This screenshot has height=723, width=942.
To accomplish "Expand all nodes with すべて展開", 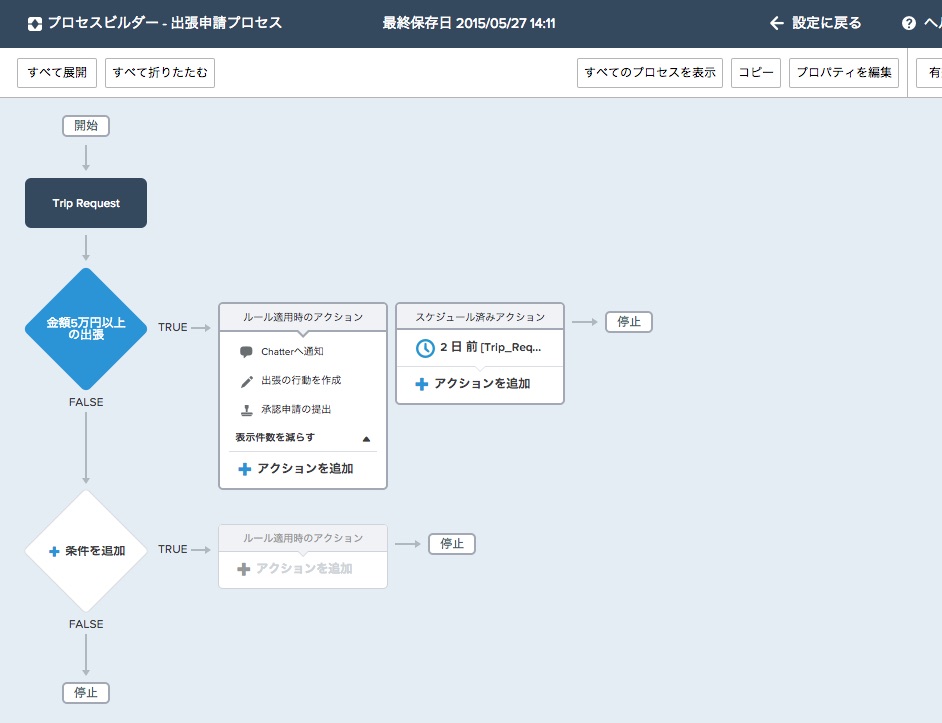I will pos(57,73).
